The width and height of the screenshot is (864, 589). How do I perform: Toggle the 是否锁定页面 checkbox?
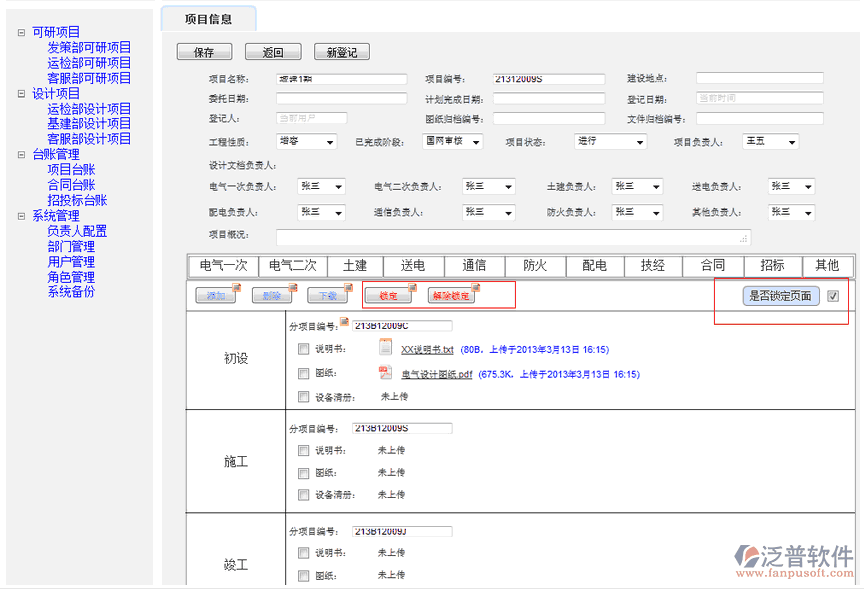[x=833, y=296]
